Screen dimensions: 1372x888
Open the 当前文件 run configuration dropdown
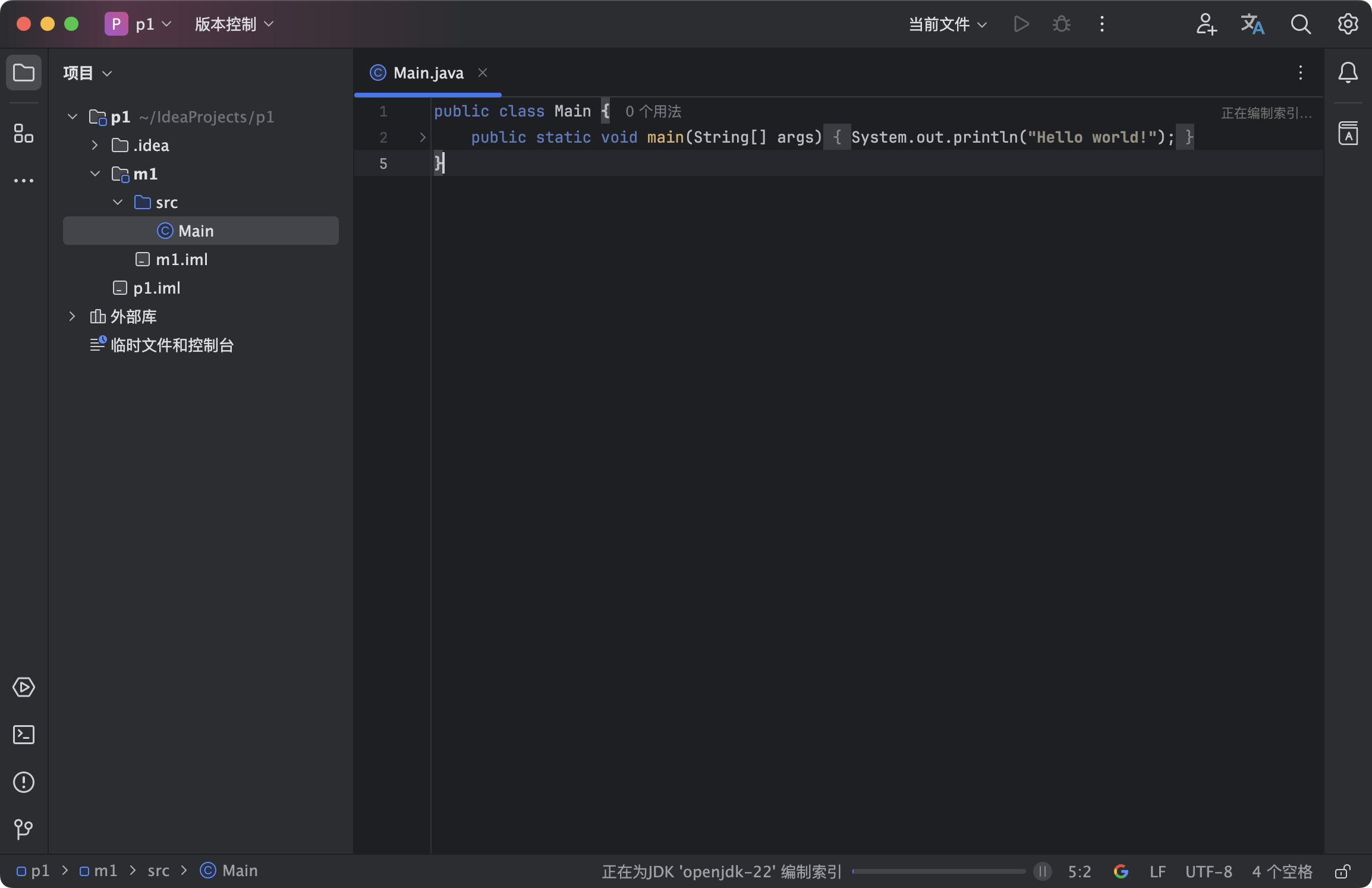tap(948, 24)
